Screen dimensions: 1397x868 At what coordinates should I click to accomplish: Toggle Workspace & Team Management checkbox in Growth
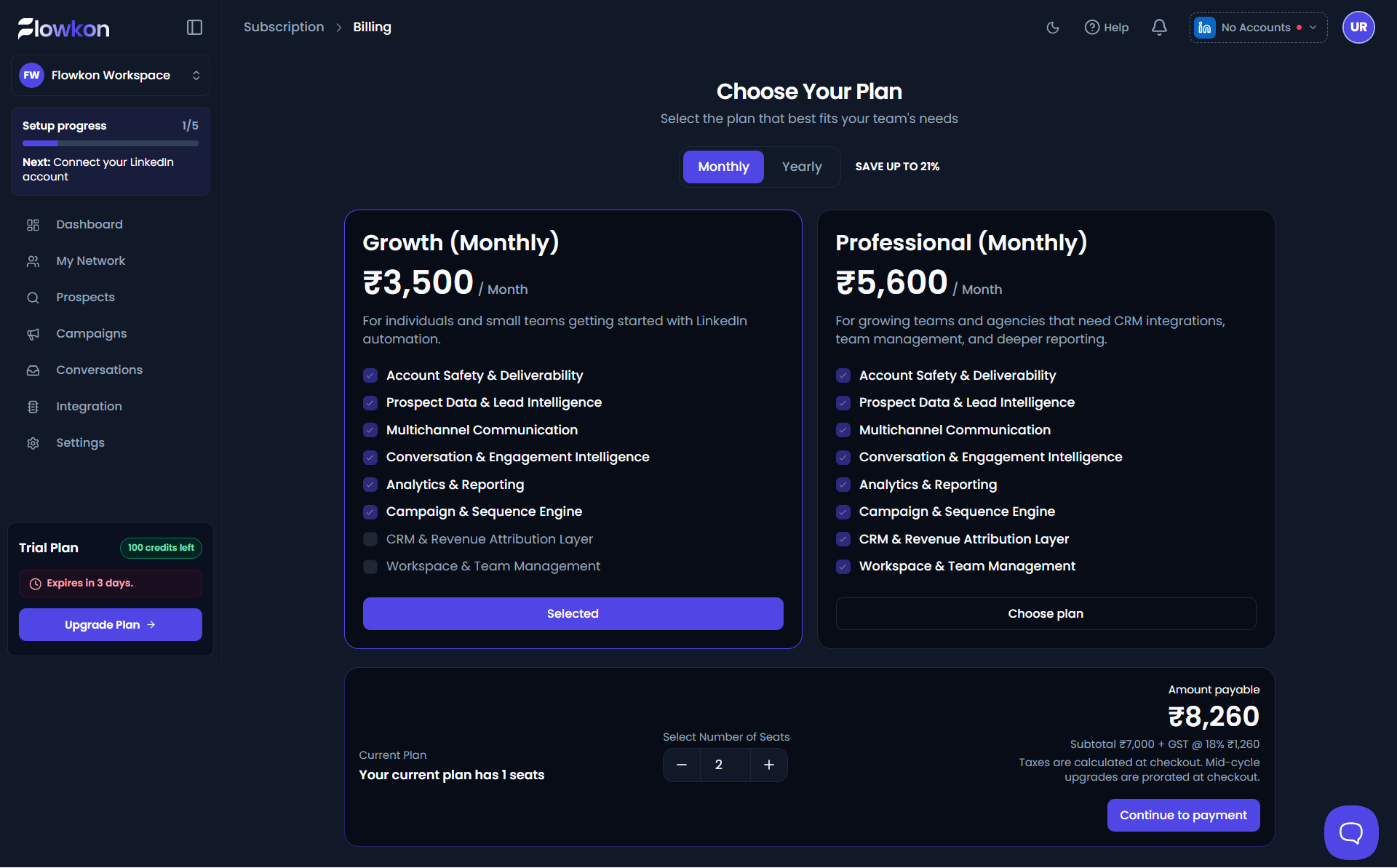tap(370, 567)
